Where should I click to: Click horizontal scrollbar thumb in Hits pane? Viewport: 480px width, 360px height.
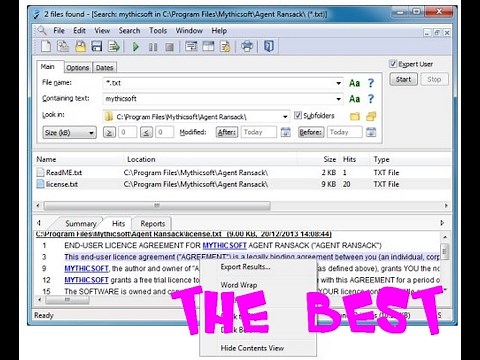pos(67,300)
